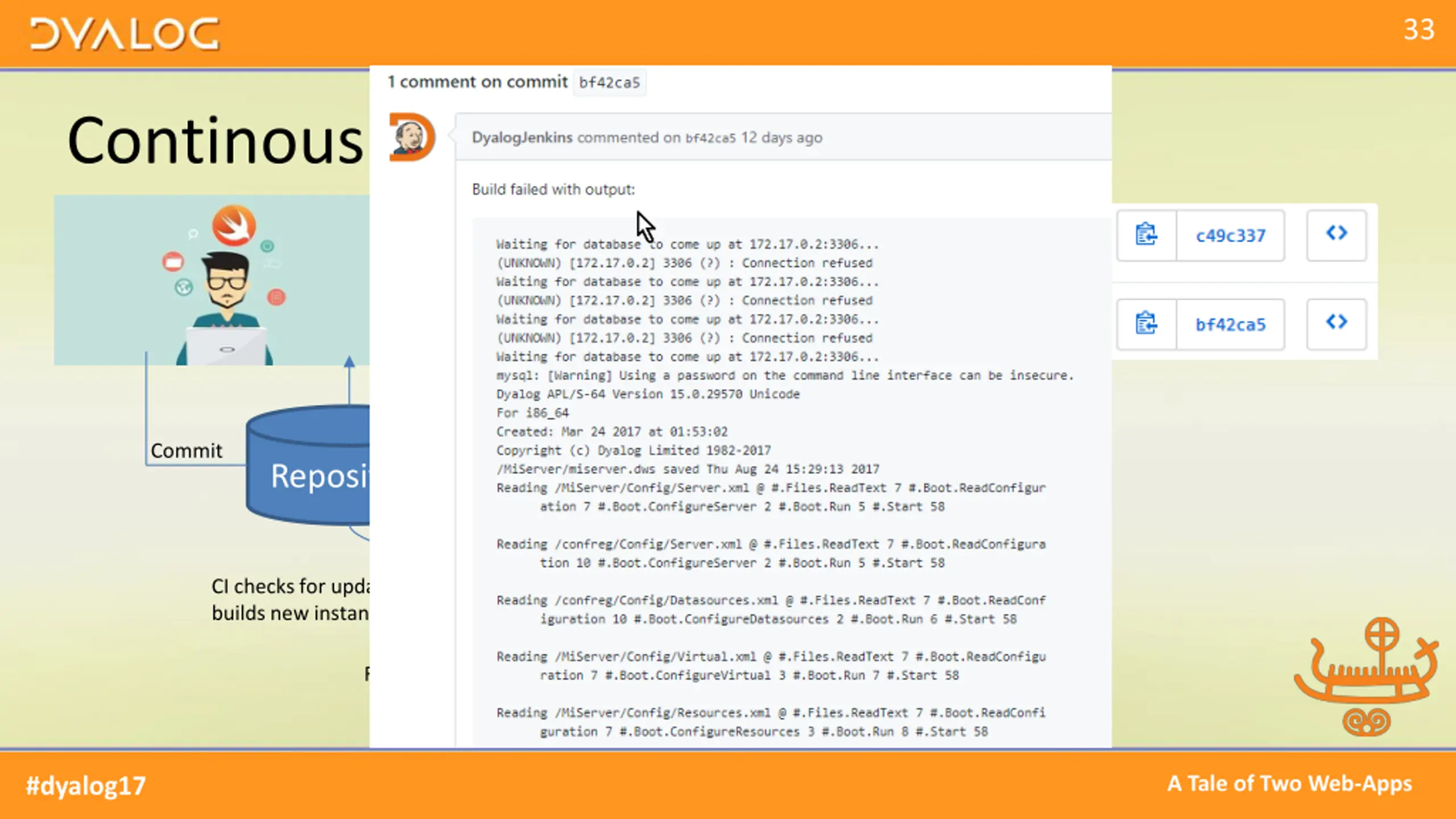Open commit link c49c337
The width and height of the screenshot is (1456, 819).
click(x=1230, y=235)
